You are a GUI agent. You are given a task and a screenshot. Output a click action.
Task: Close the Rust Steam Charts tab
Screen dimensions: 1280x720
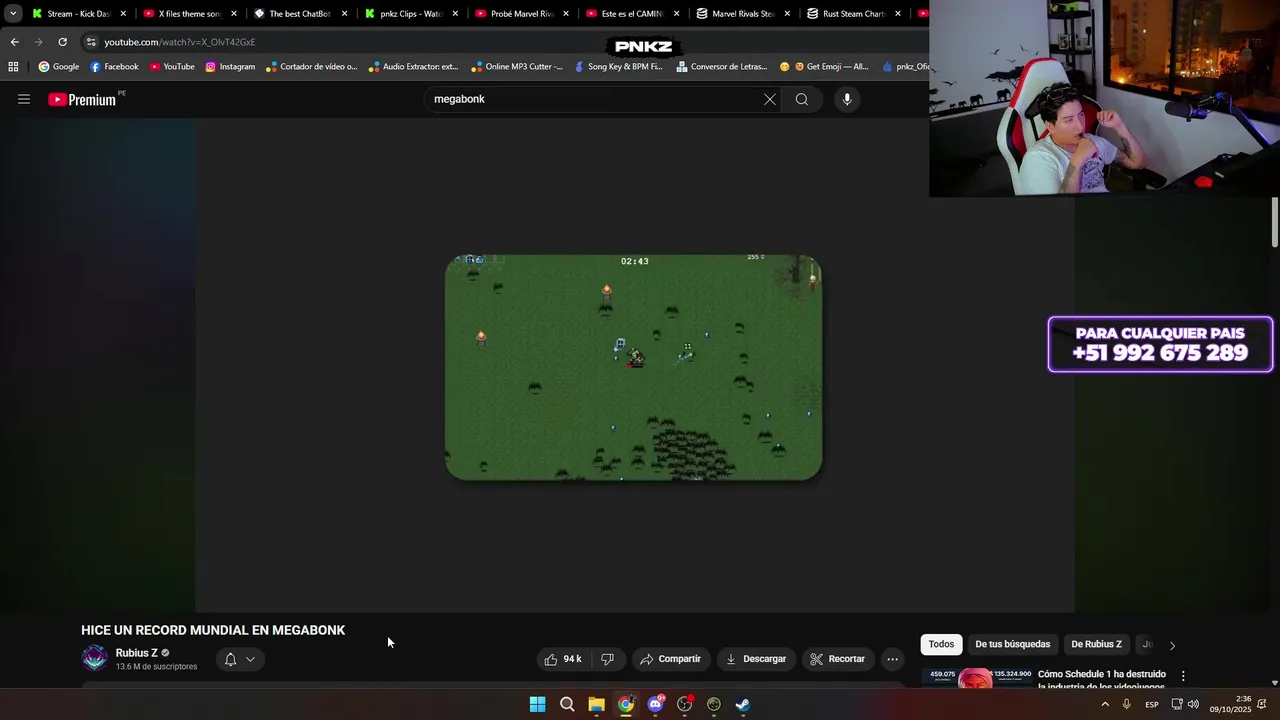(x=898, y=14)
